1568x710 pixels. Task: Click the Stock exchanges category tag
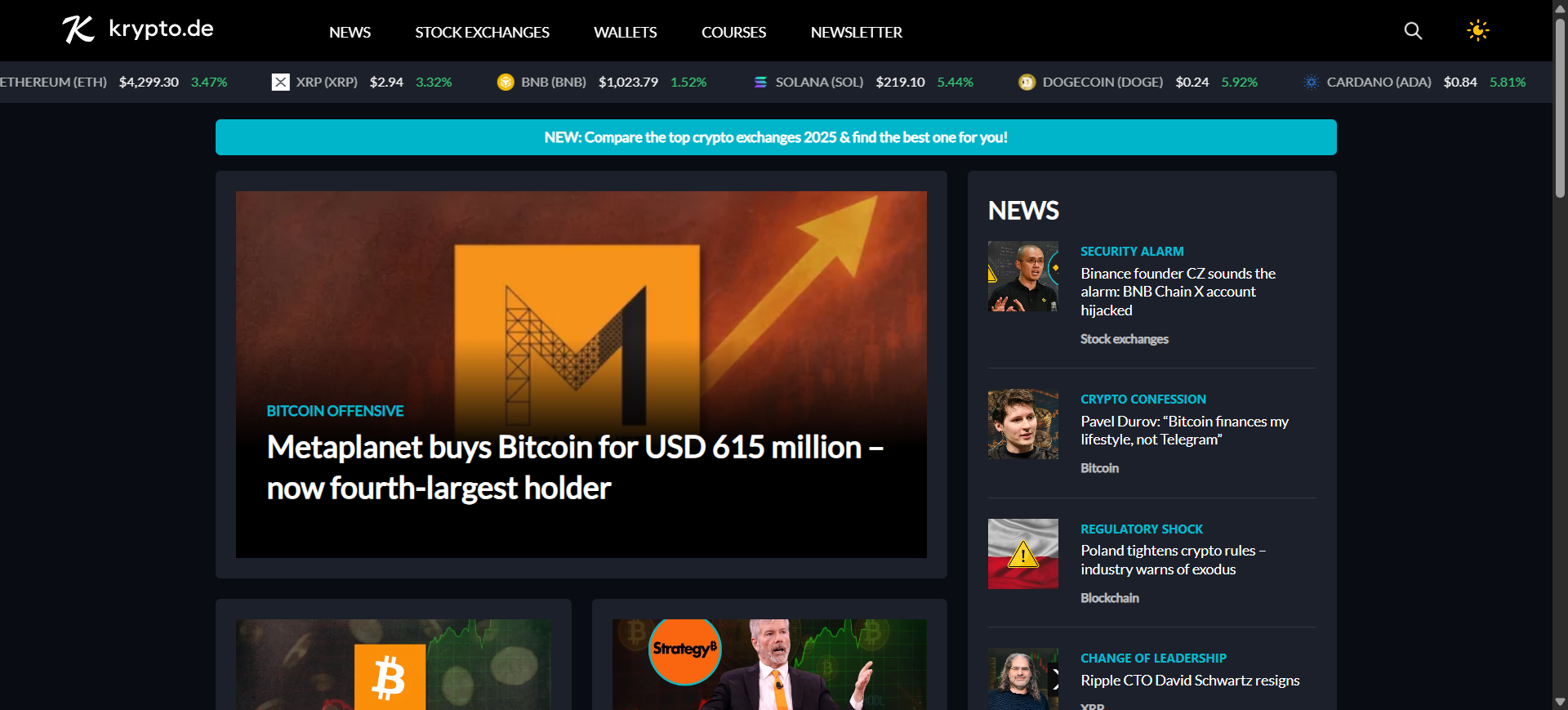pos(1124,339)
